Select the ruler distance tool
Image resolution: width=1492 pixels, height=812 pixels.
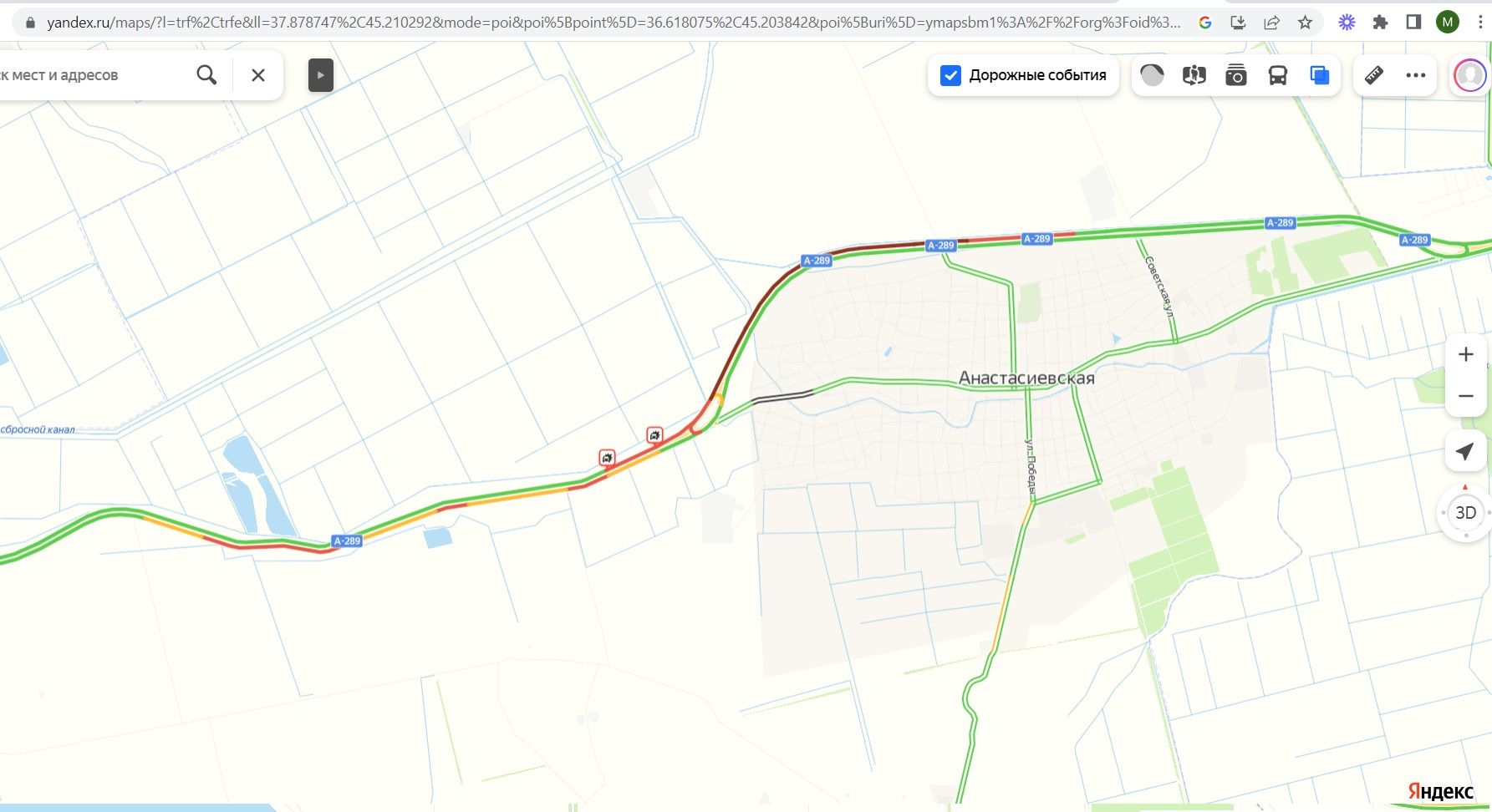click(x=1374, y=75)
